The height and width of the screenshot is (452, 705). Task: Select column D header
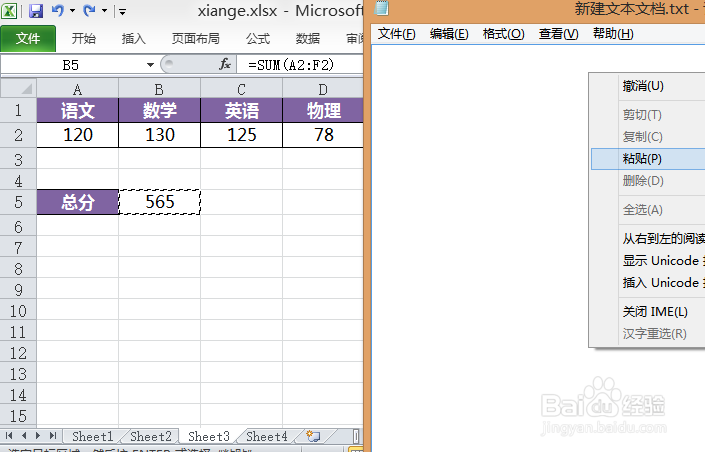tap(323, 89)
